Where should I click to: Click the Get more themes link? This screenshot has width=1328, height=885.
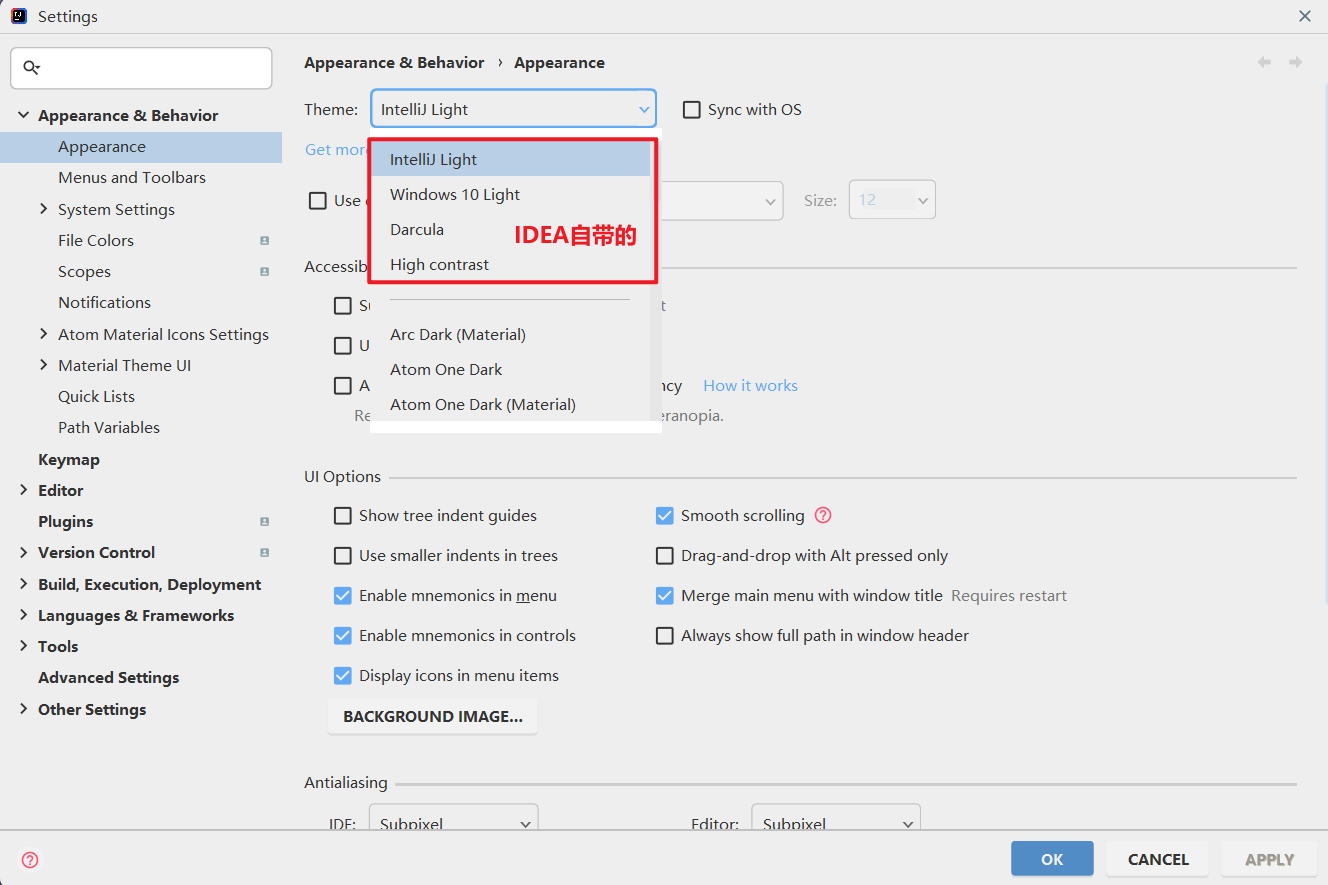(x=337, y=150)
